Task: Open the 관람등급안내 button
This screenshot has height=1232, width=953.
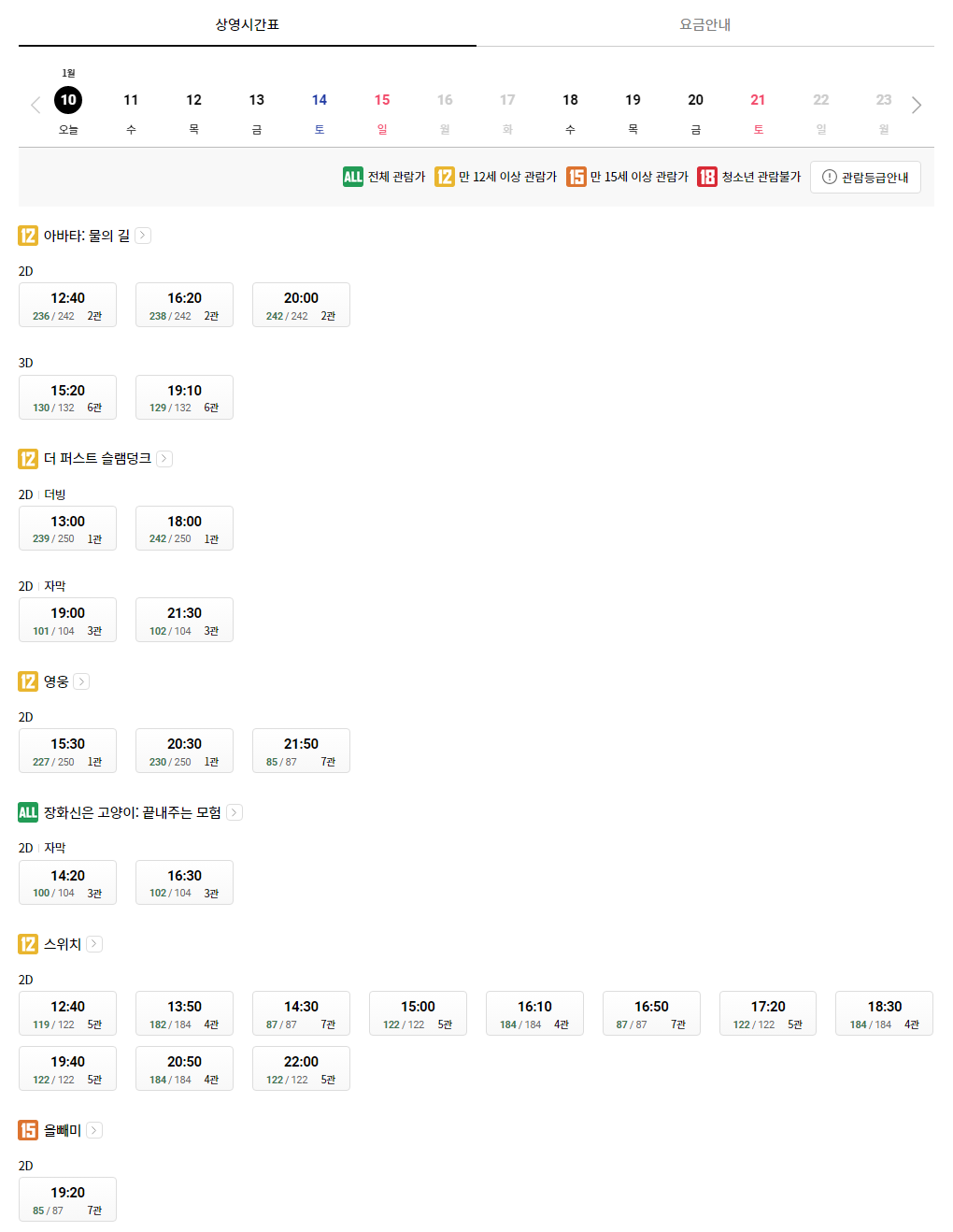Action: click(x=865, y=177)
